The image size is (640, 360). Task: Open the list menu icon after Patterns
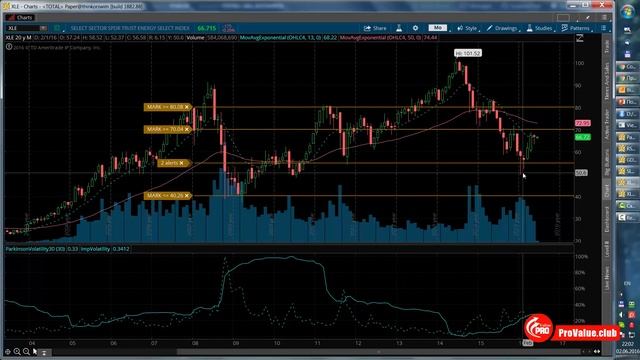click(x=603, y=28)
